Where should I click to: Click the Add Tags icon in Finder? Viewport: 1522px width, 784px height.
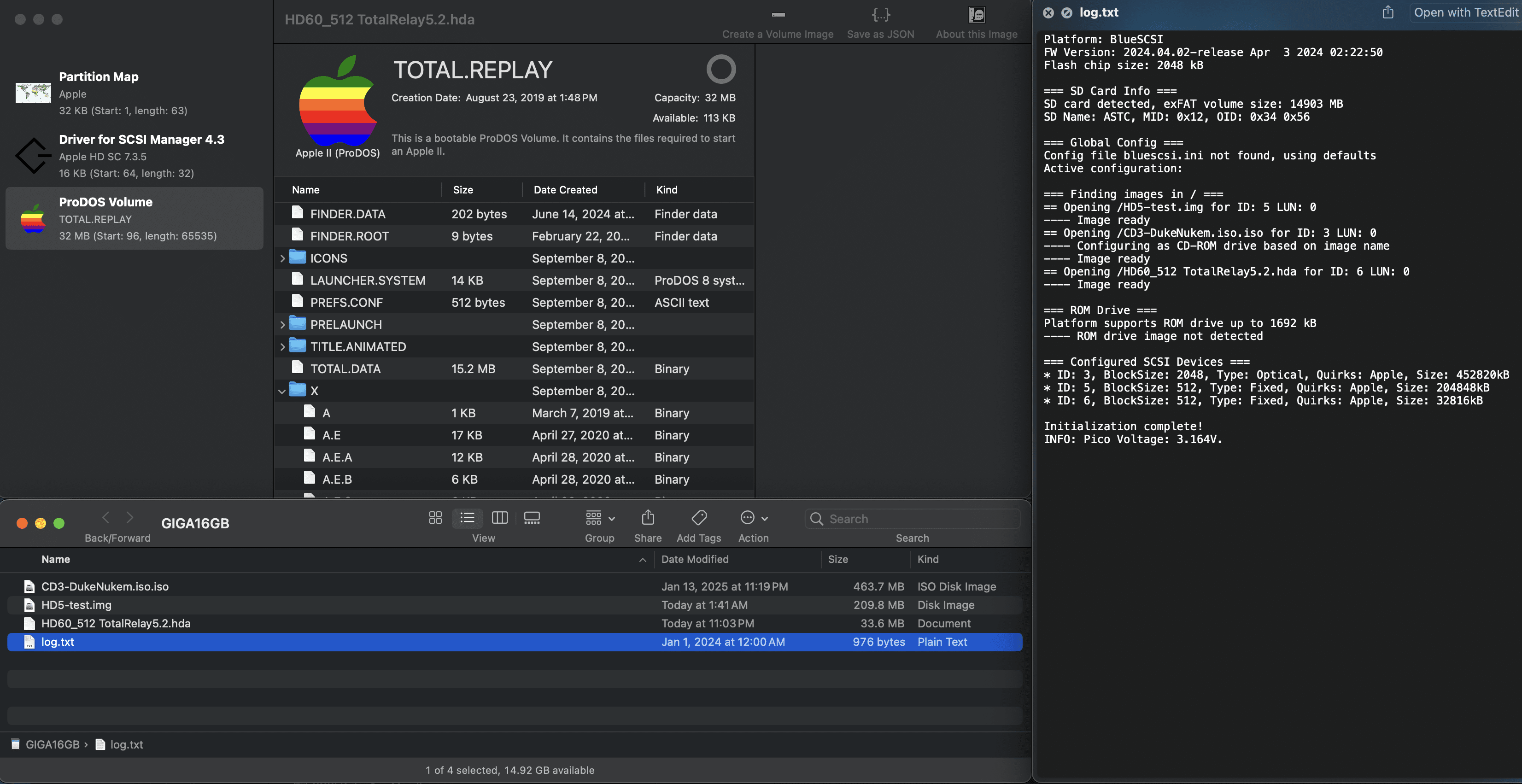click(x=699, y=518)
